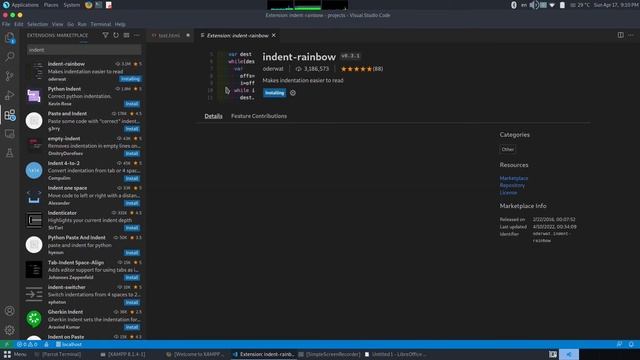Select the Other category tag
Image resolution: width=640 pixels, height=360 pixels.
pos(508,149)
